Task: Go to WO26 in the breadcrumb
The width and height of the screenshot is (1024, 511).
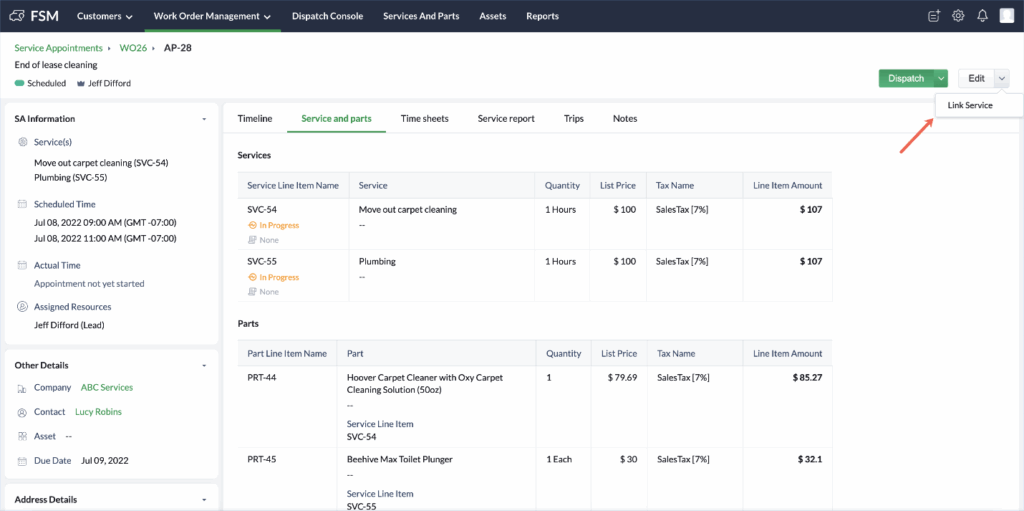Action: [133, 48]
